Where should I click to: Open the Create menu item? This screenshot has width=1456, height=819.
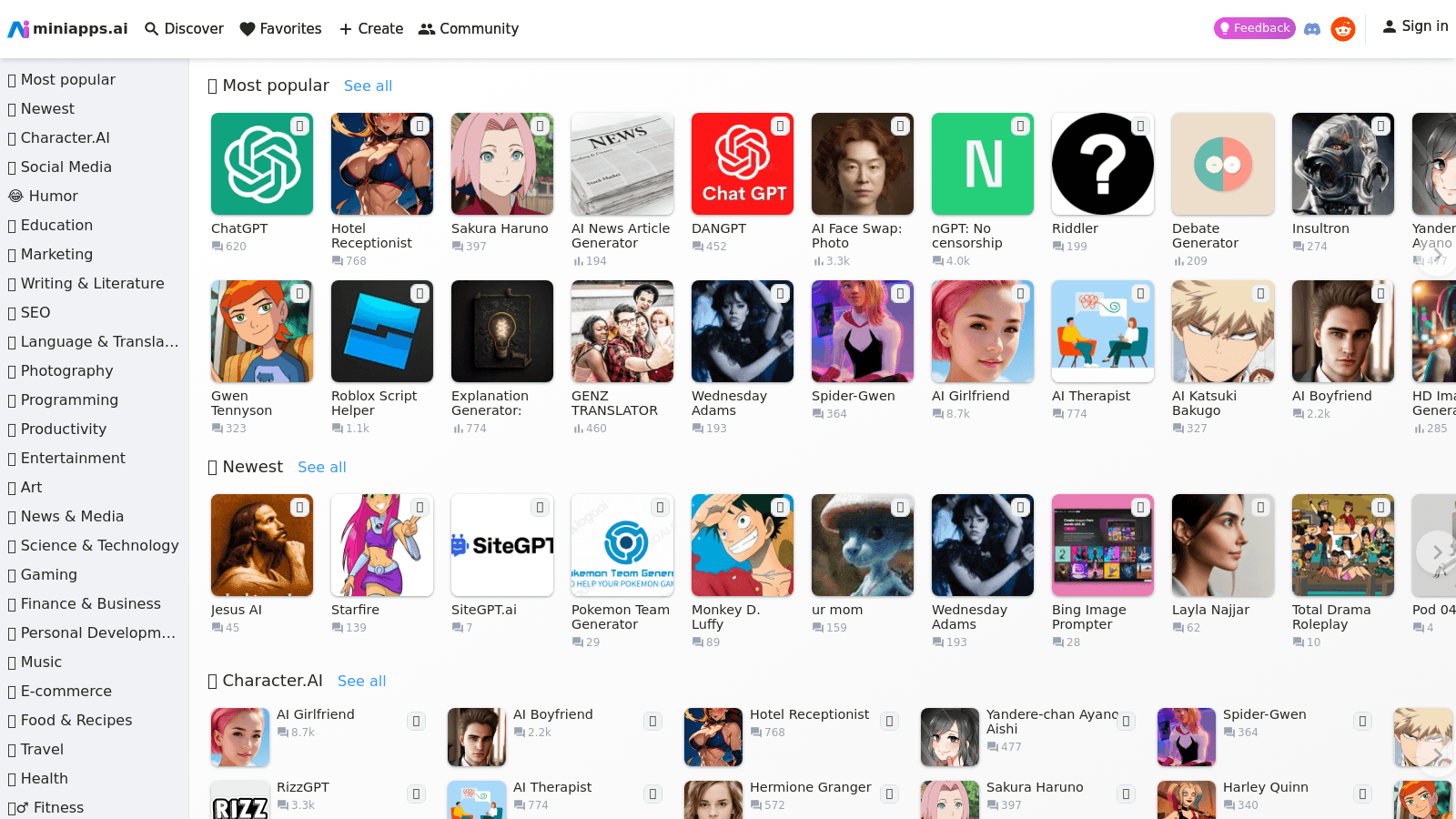(370, 29)
